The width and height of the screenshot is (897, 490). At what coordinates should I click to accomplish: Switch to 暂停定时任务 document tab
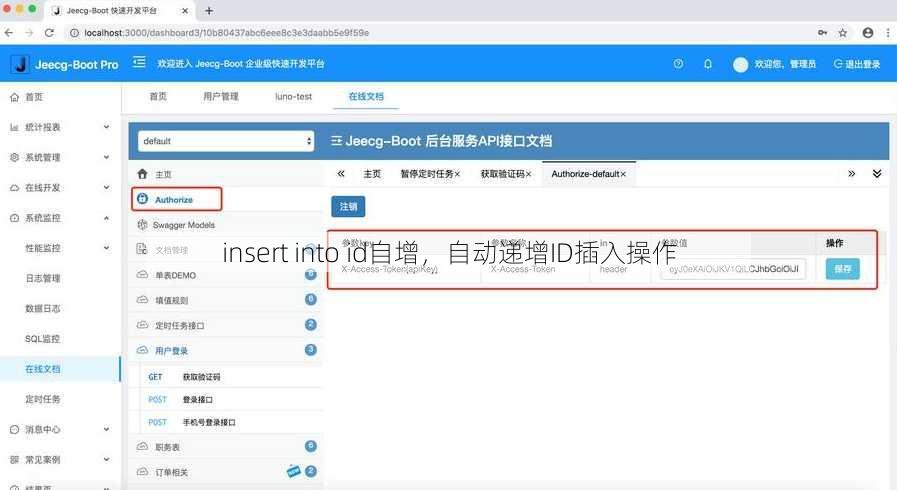tap(427, 174)
